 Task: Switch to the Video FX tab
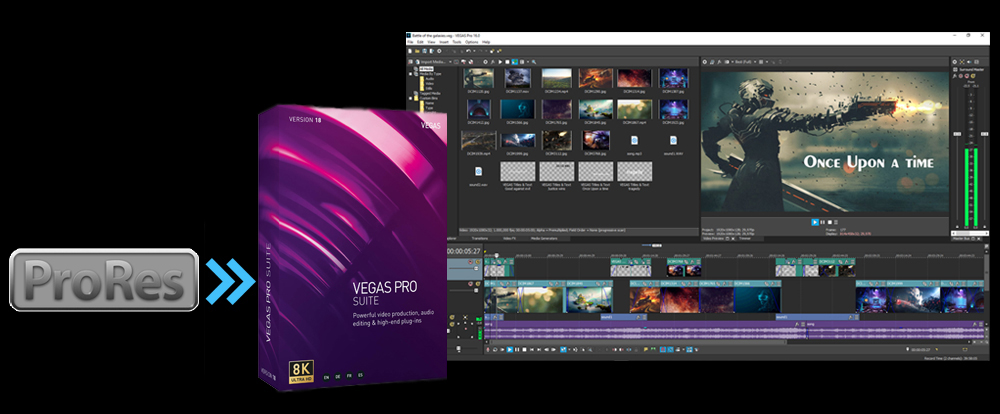pos(510,238)
